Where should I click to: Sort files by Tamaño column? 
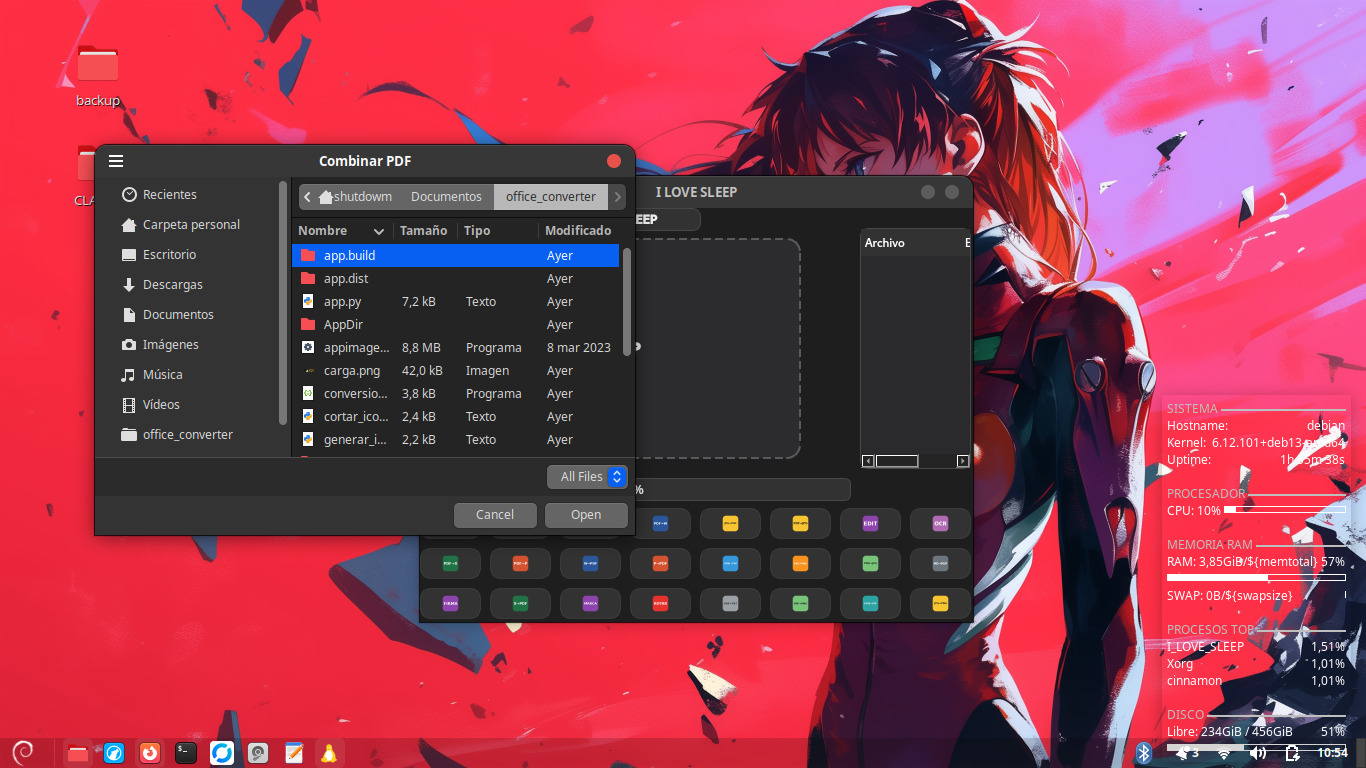(425, 231)
